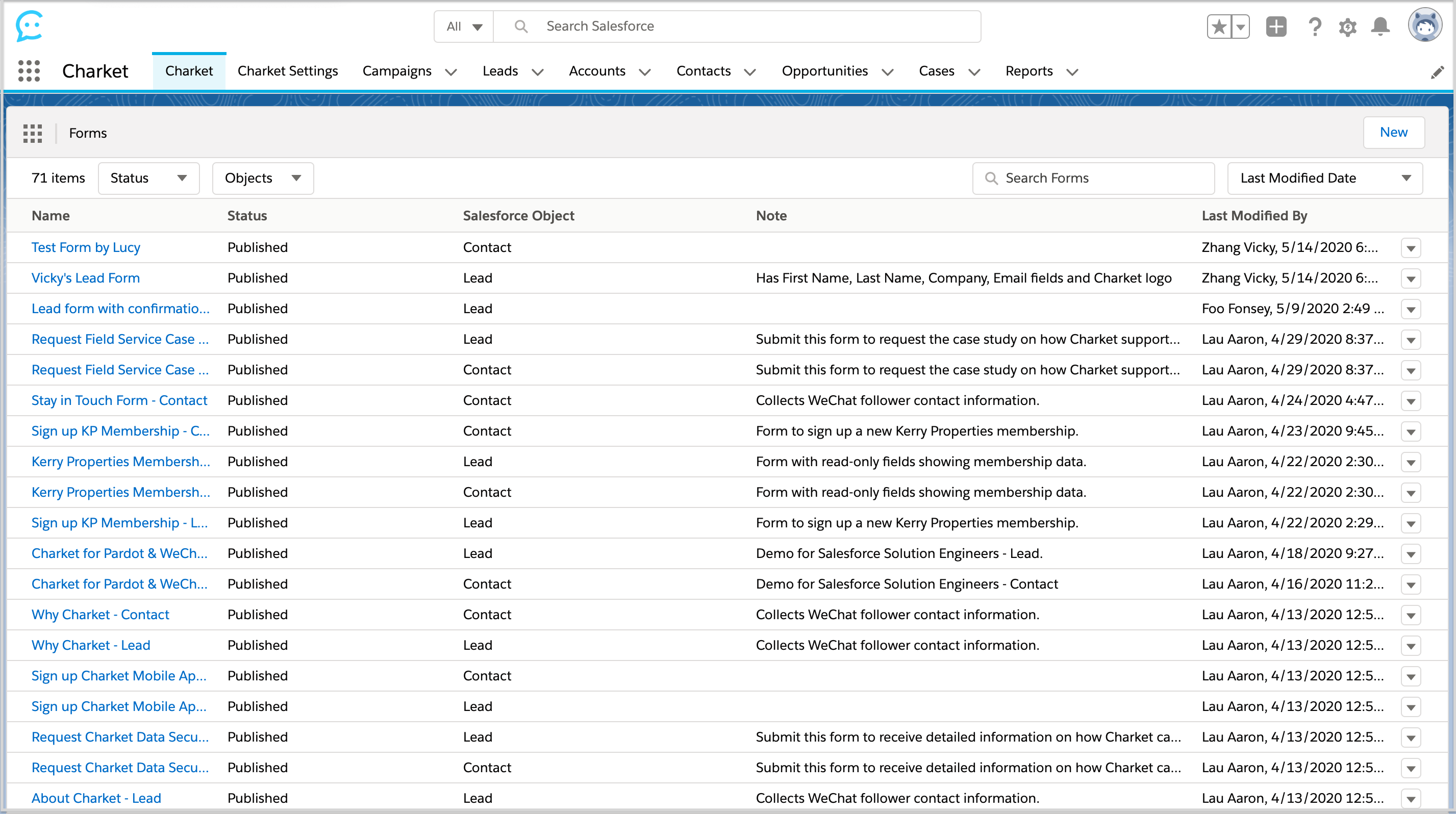The image size is (1456, 814).
Task: Open the Objects filter dropdown
Action: click(263, 179)
